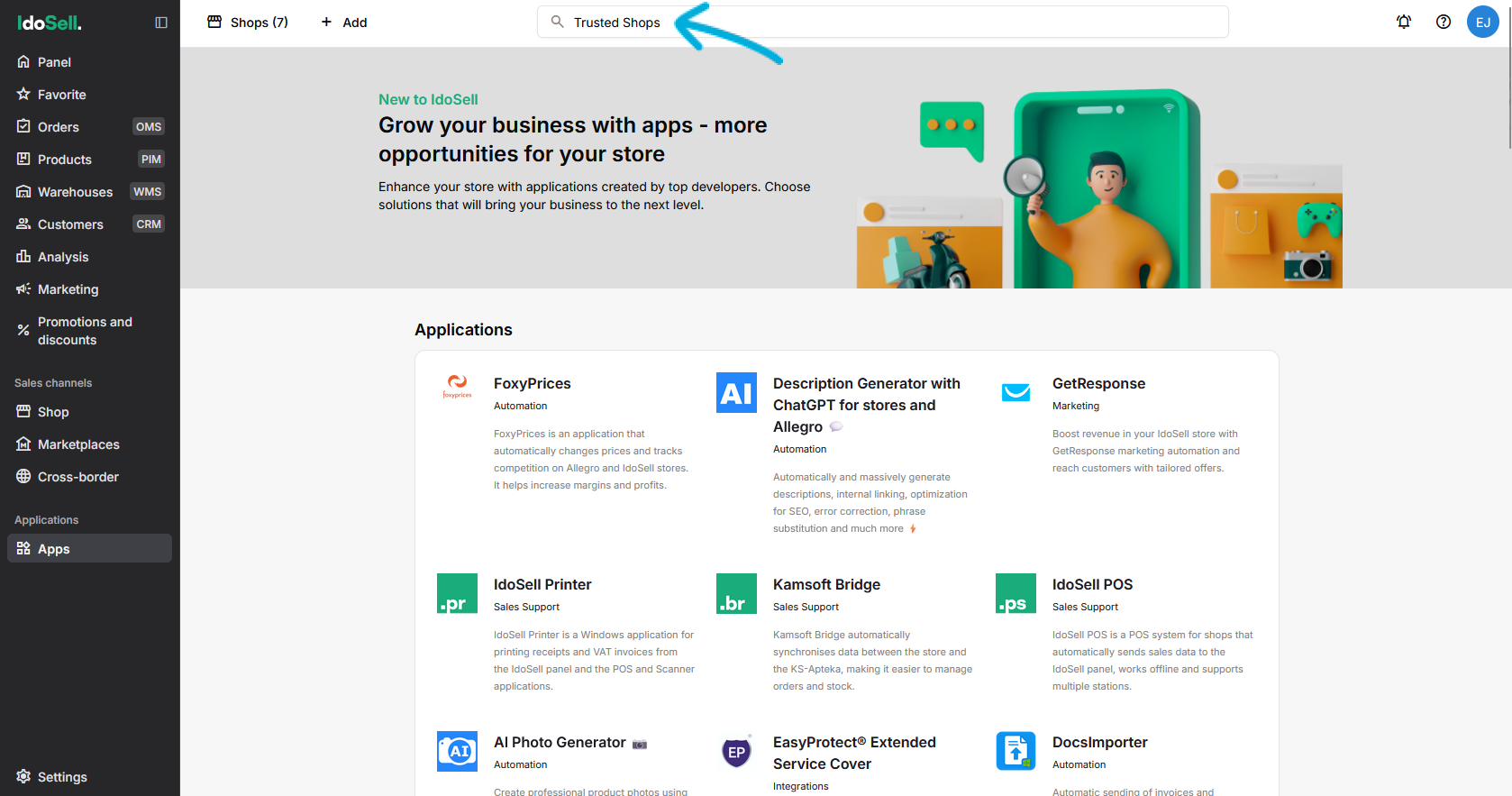This screenshot has width=1512, height=796.
Task: Click the FoxyPrices app logo
Action: [457, 387]
